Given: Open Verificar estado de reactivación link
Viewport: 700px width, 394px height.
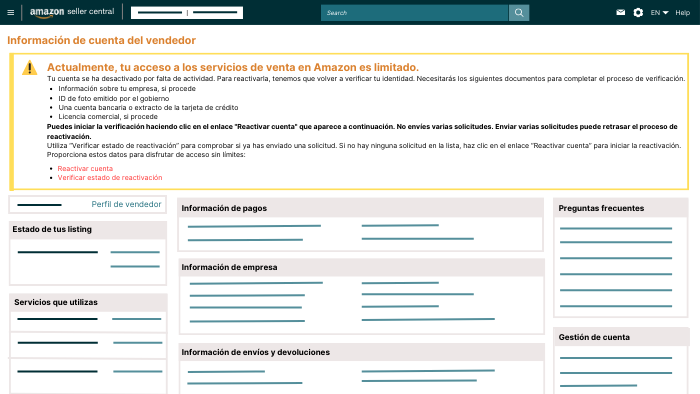Looking at the screenshot, I should [x=110, y=177].
